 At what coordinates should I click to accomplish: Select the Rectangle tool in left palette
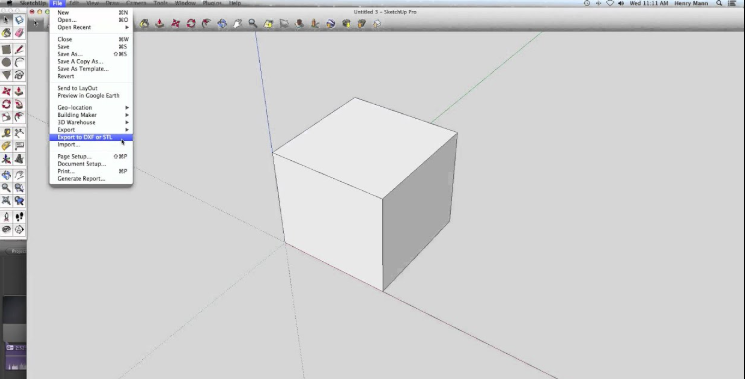click(x=6, y=49)
